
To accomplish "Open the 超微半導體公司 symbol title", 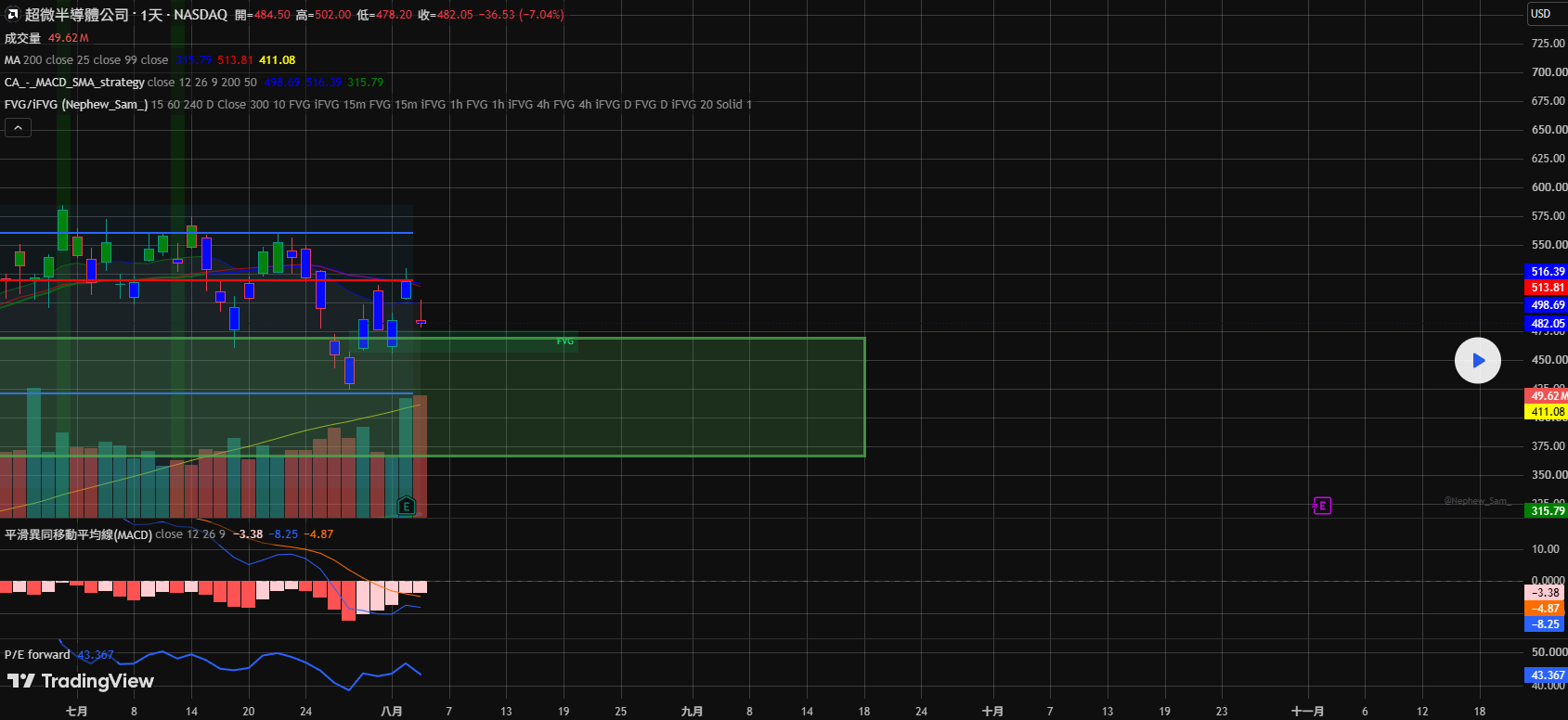I will [x=76, y=15].
